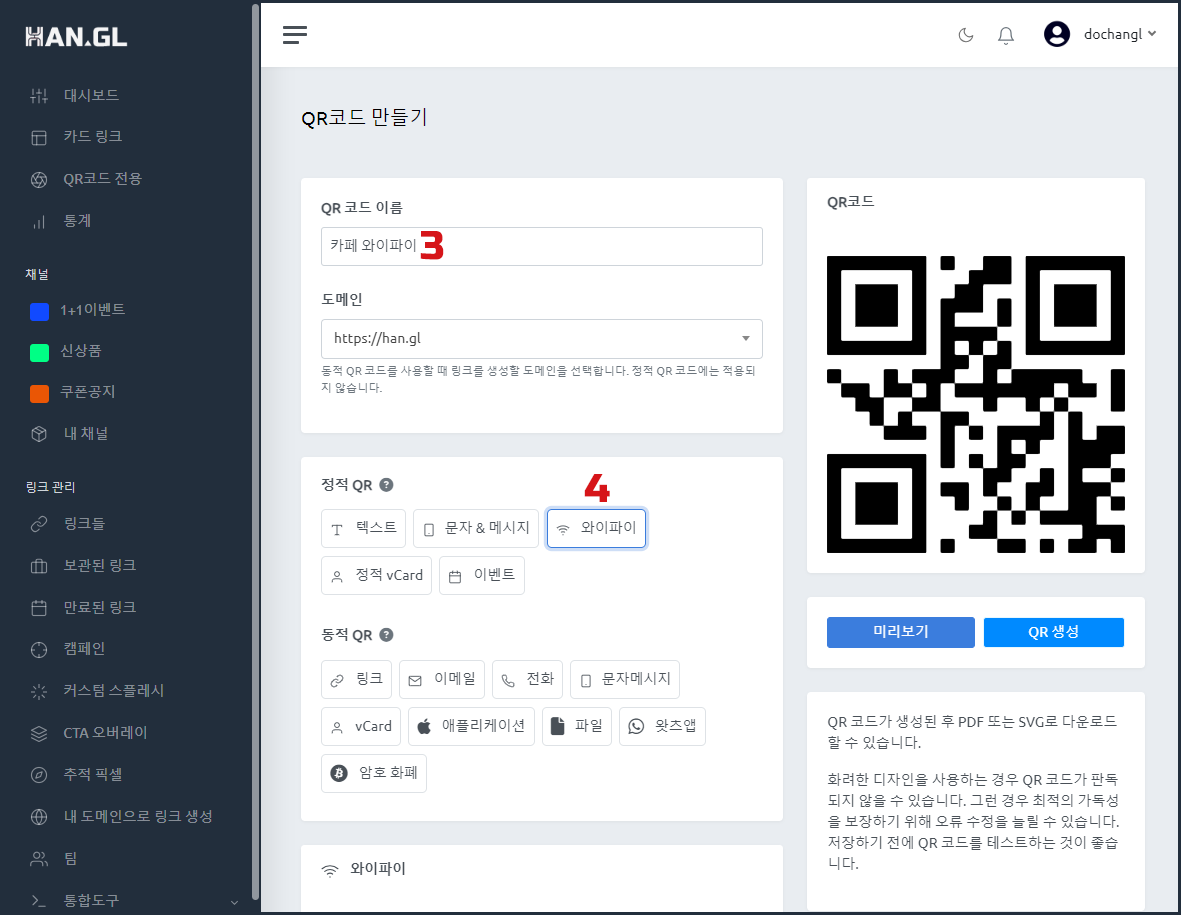The width and height of the screenshot is (1181, 915).
Task: Click the 내 채널 box icon
Action: coord(39,435)
